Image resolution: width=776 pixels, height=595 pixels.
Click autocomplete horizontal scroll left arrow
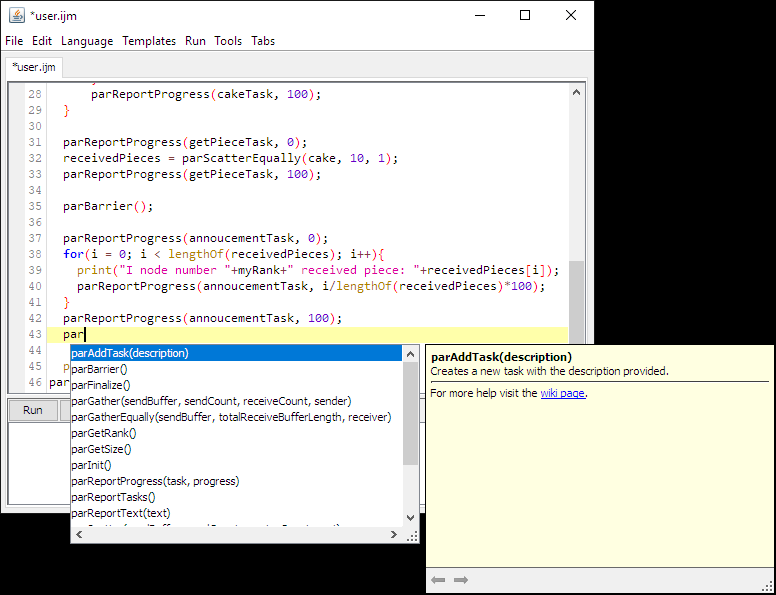(79, 535)
